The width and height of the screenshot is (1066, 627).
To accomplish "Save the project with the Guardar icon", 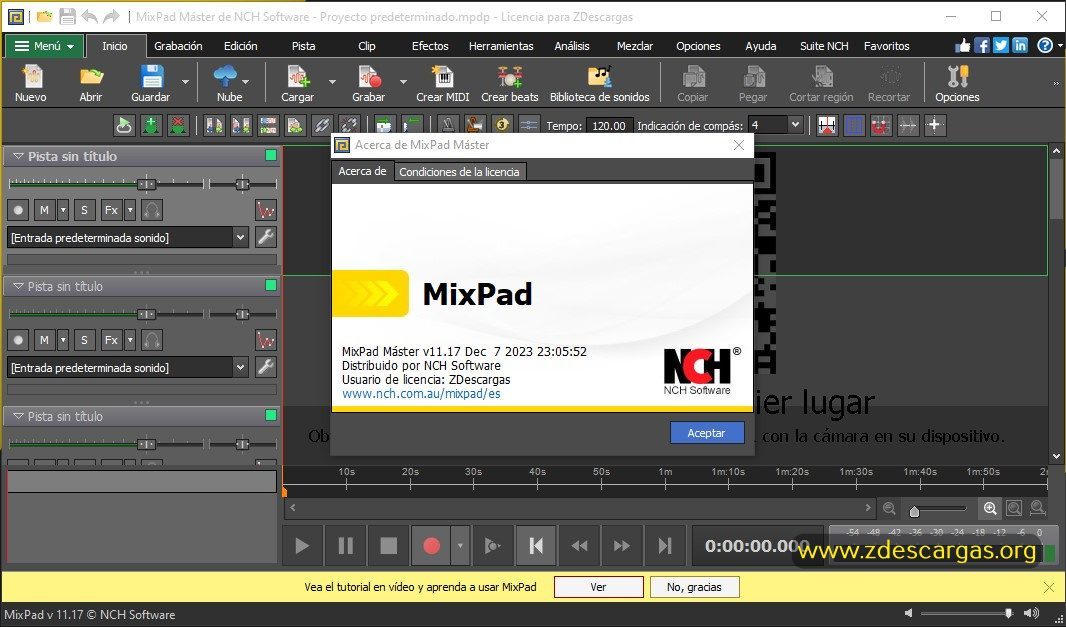I will pyautogui.click(x=150, y=76).
